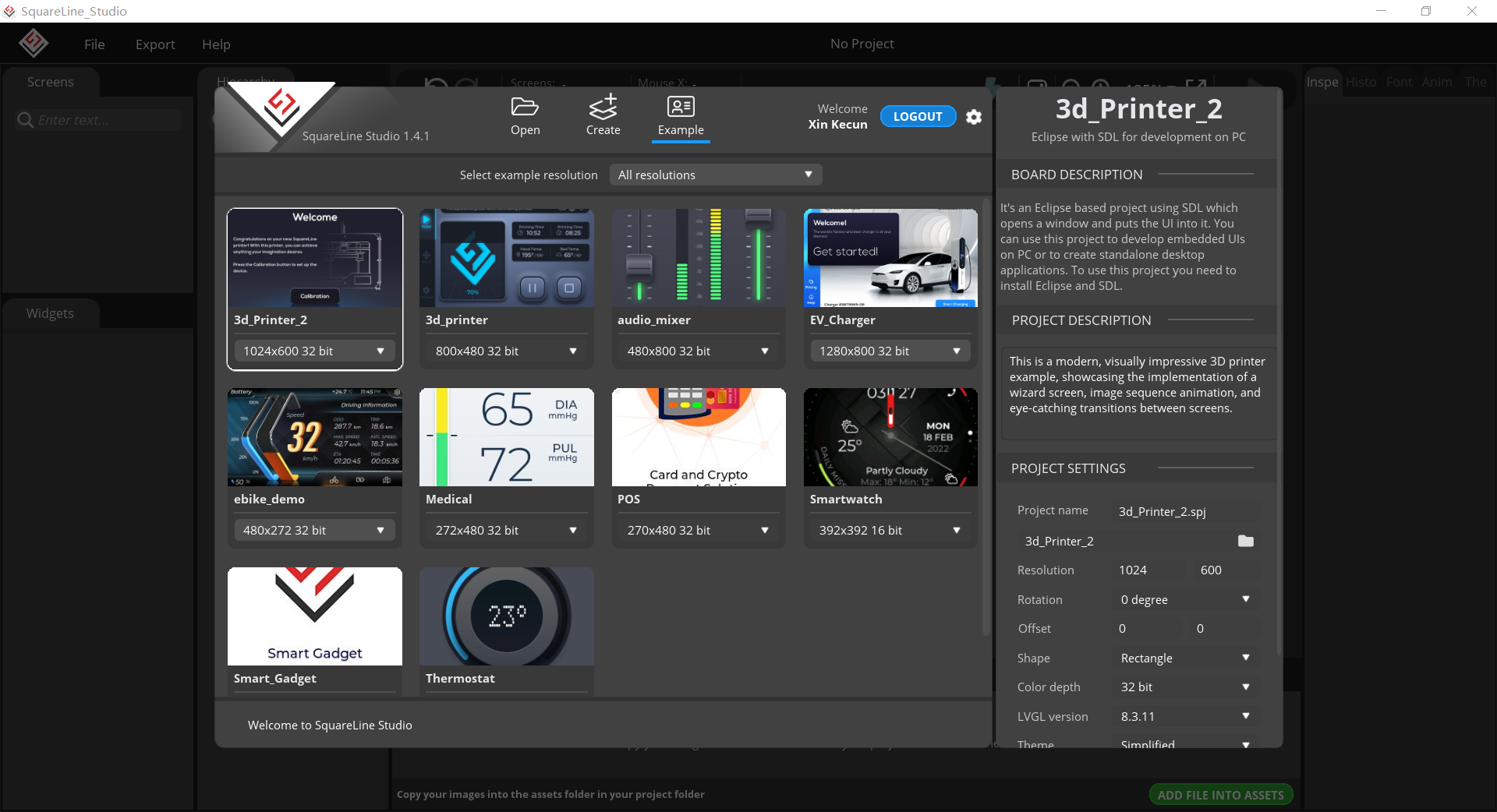The height and width of the screenshot is (812, 1497).
Task: Open the Export menu
Action: [x=155, y=44]
